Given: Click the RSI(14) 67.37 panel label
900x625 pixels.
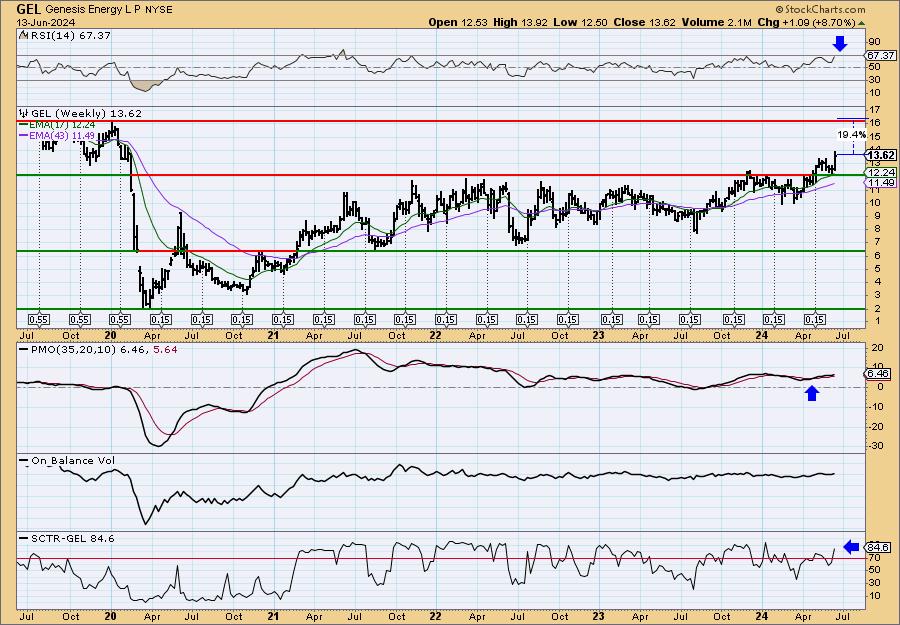Looking at the screenshot, I should point(69,36).
